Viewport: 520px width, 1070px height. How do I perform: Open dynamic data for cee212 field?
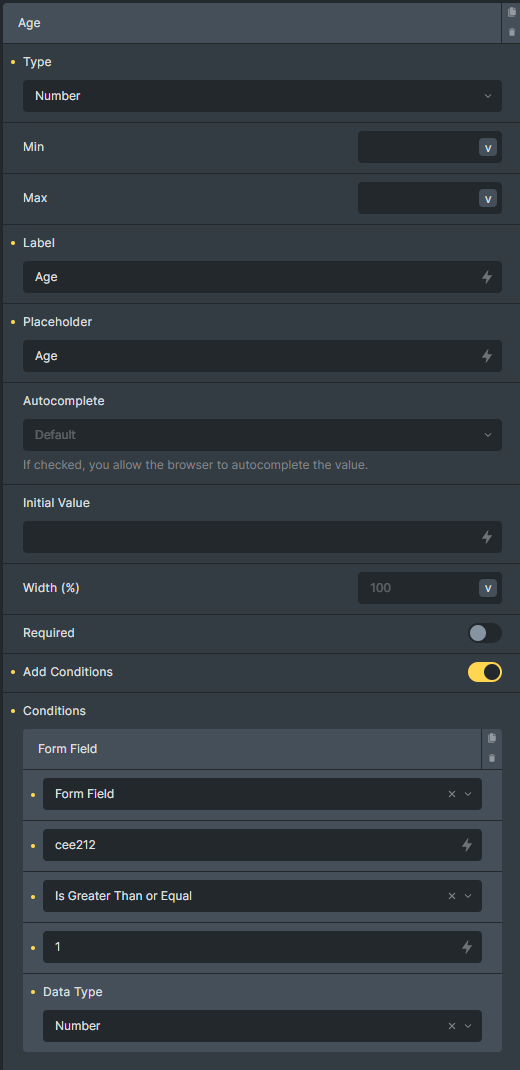point(467,845)
